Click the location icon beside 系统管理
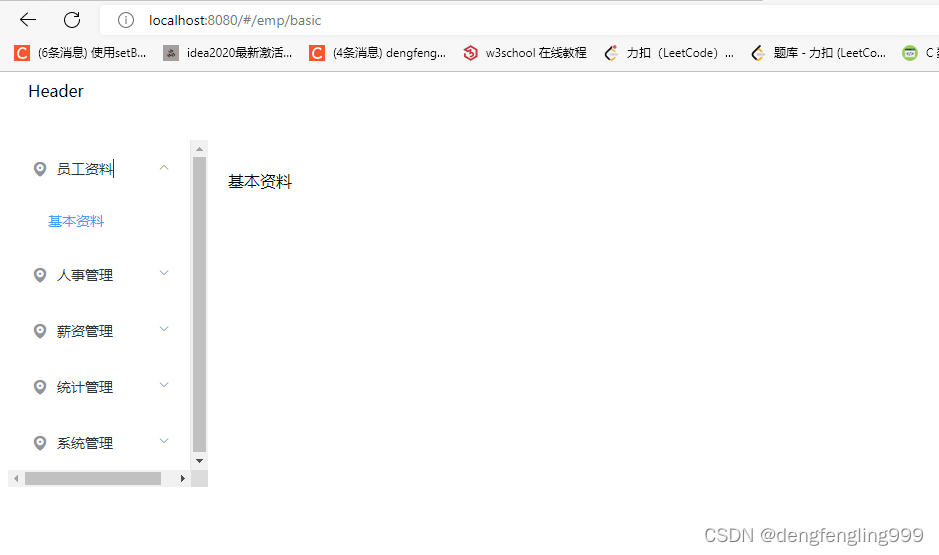The width and height of the screenshot is (939, 555). click(x=40, y=443)
